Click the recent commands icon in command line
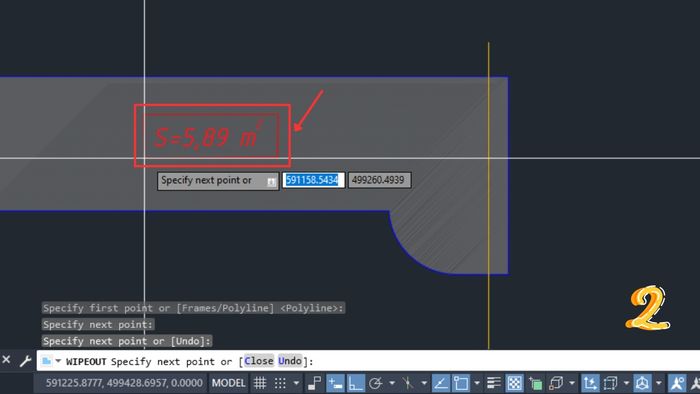This screenshot has height=394, width=700. [46, 361]
